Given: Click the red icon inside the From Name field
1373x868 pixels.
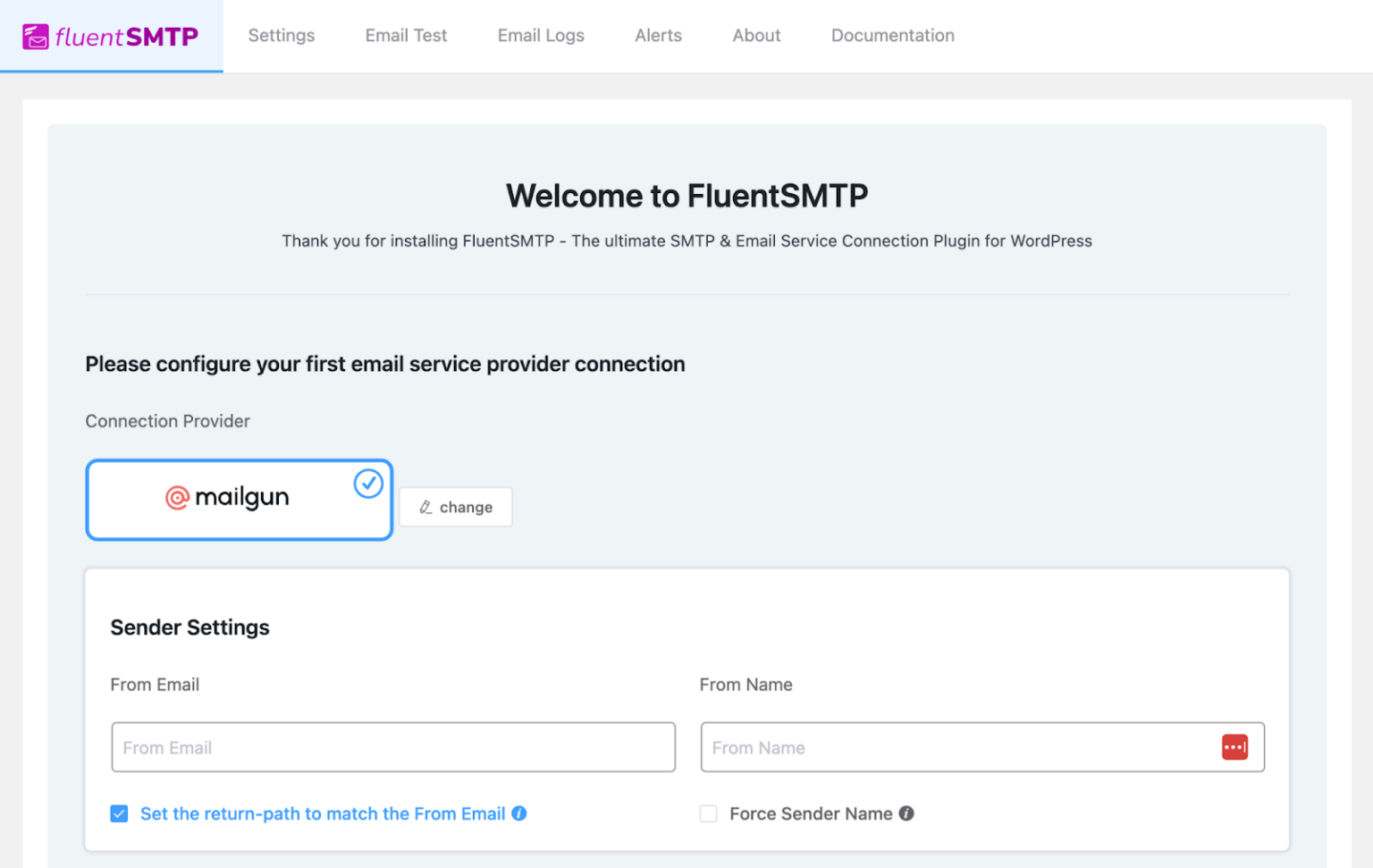Looking at the screenshot, I should (x=1235, y=746).
